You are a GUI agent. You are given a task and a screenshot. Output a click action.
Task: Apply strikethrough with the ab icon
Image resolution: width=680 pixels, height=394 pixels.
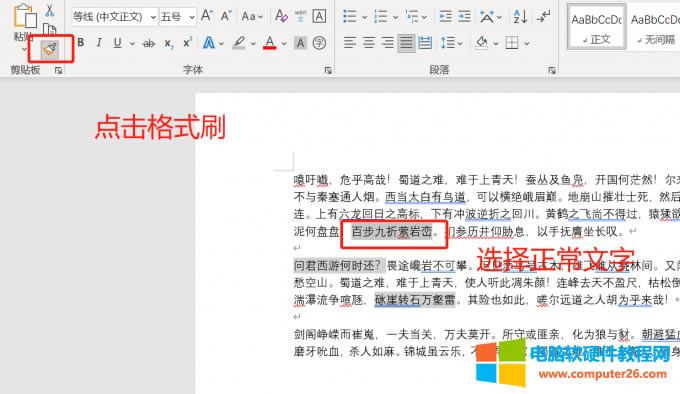(149, 43)
